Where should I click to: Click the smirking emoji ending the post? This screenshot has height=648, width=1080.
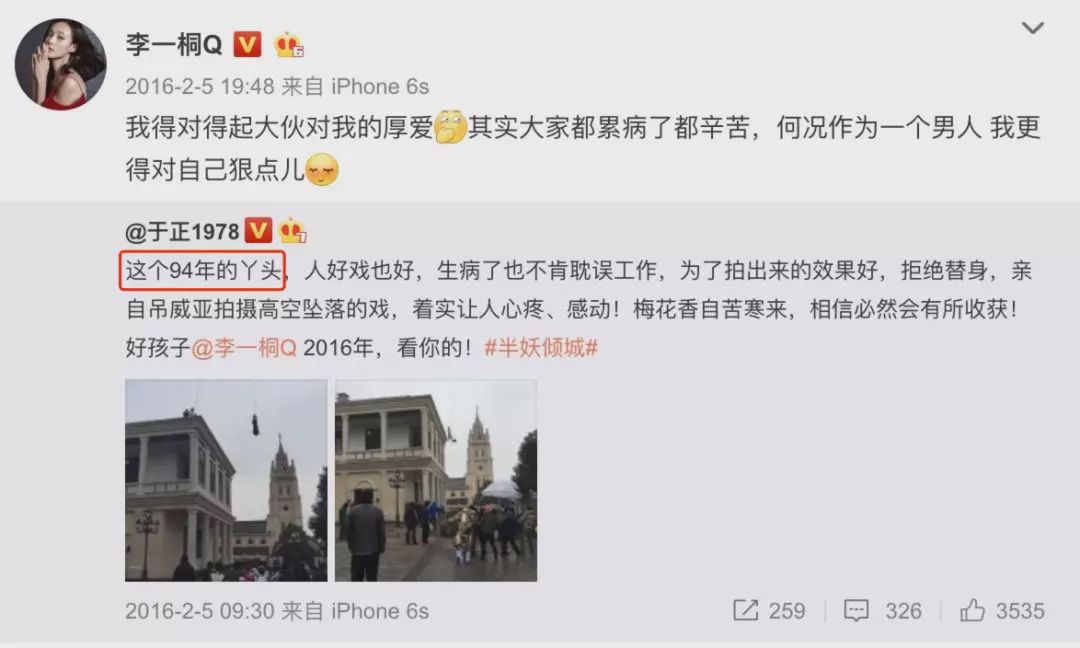pyautogui.click(x=322, y=169)
